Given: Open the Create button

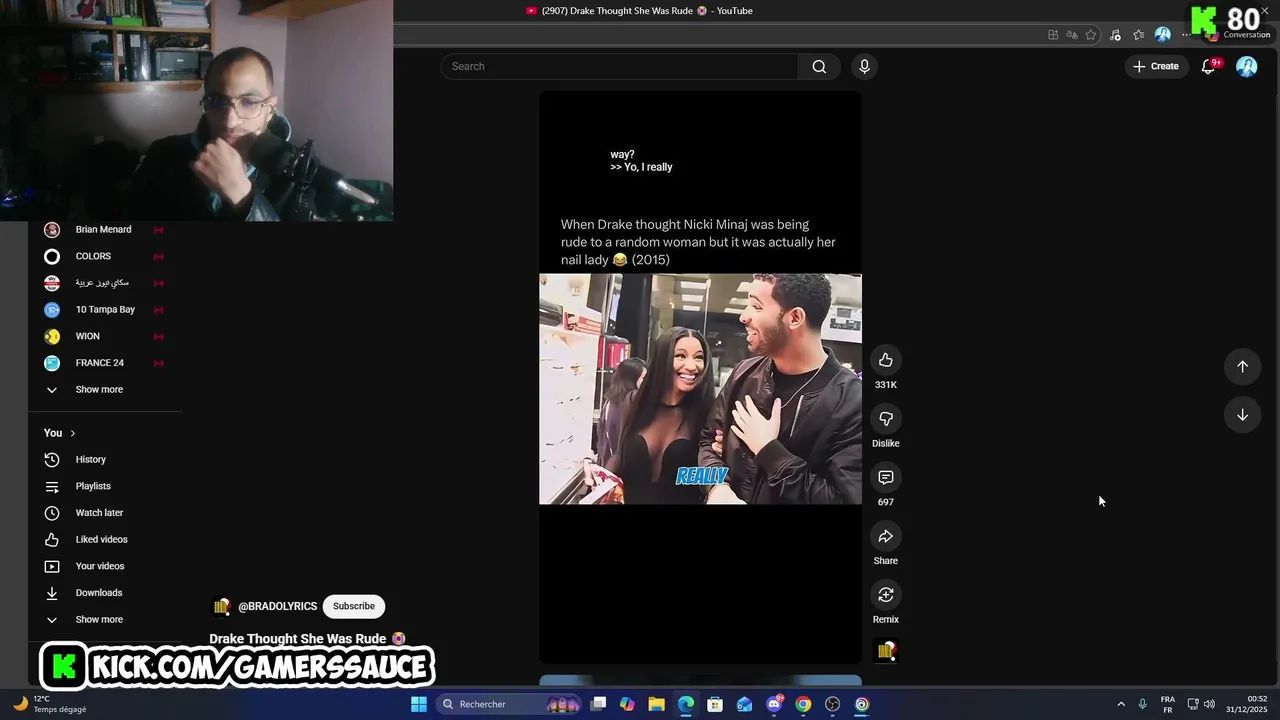Looking at the screenshot, I should 1155,66.
